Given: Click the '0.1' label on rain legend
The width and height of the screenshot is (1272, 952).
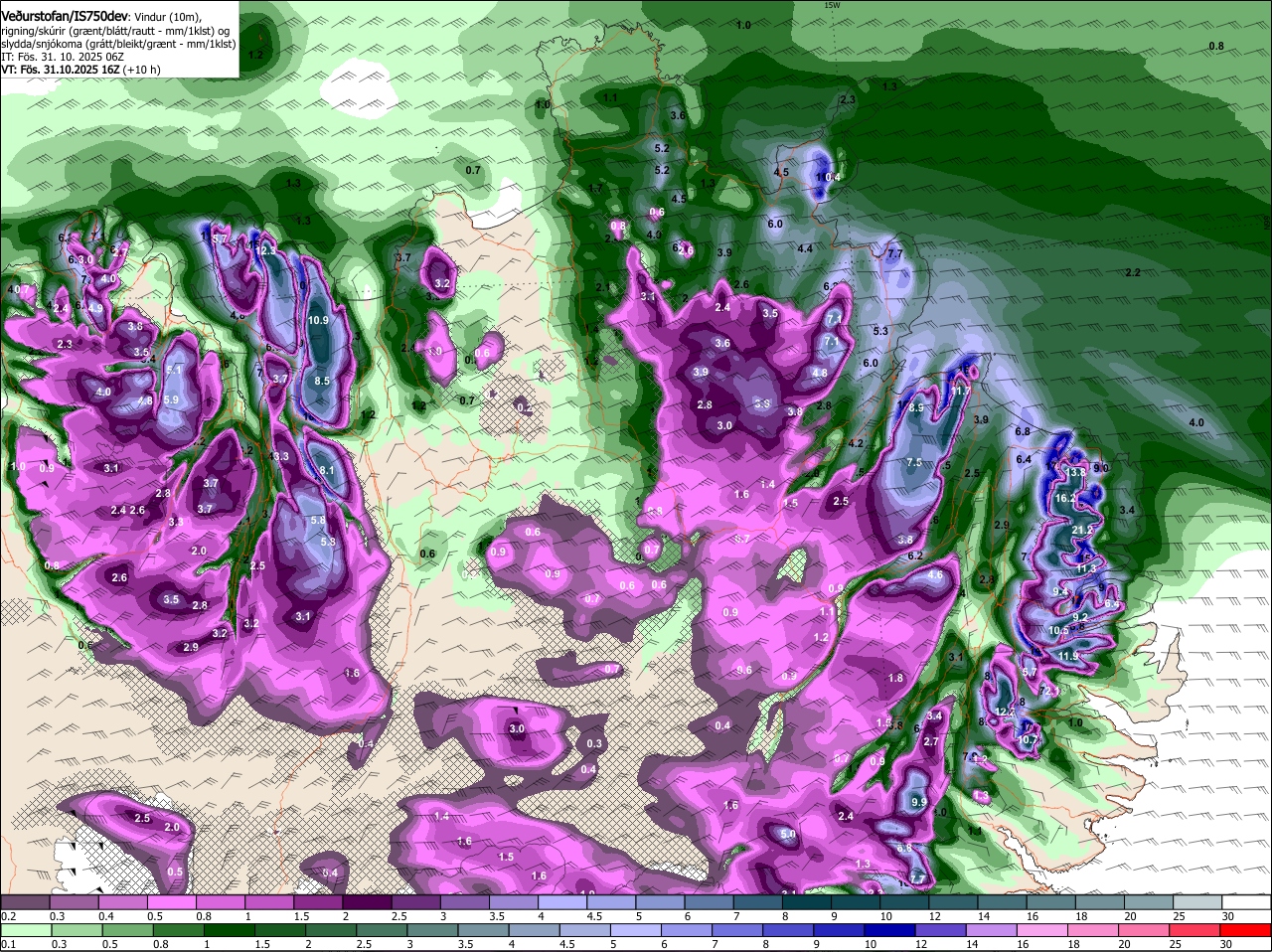Looking at the screenshot, I should click(8, 944).
